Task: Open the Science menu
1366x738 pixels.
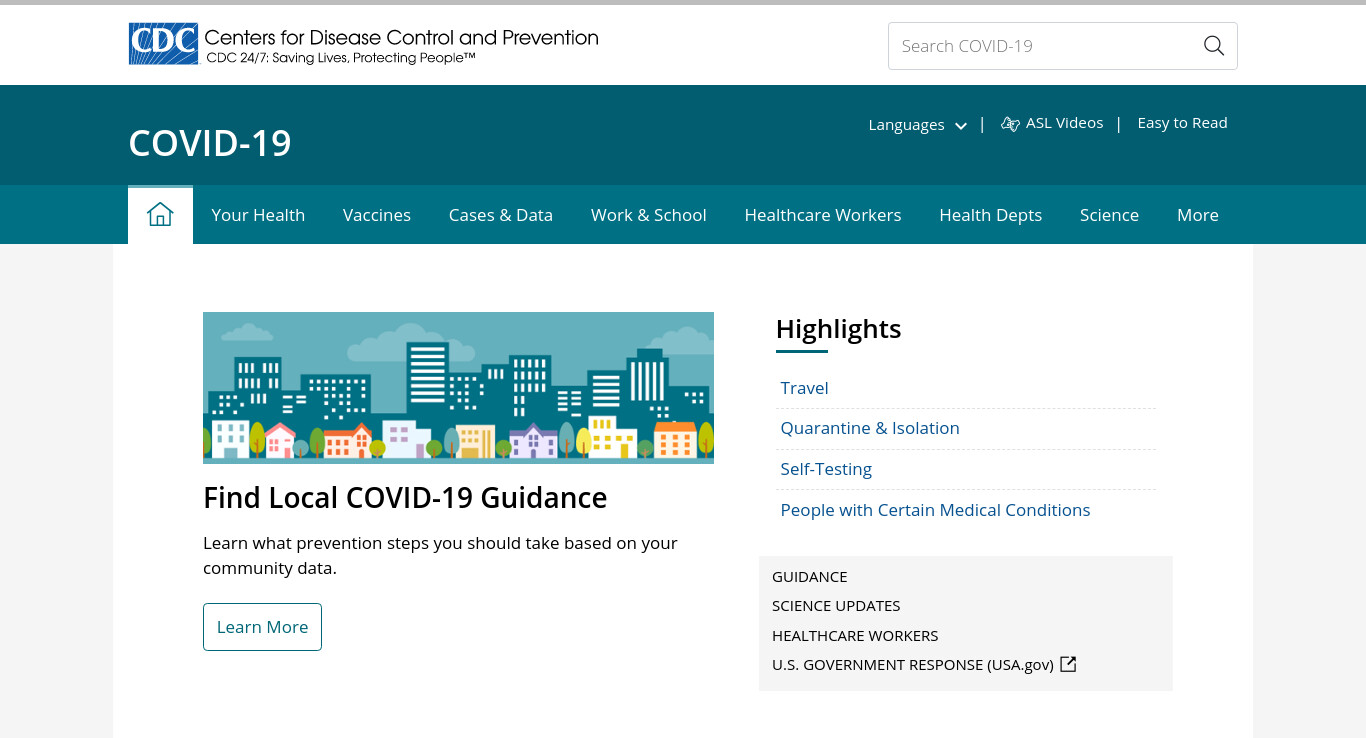Action: pyautogui.click(x=1109, y=215)
